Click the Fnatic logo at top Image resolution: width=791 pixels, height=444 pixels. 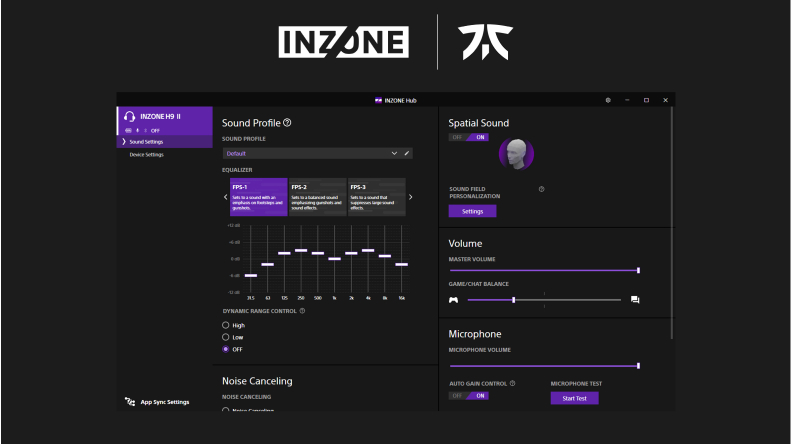(x=485, y=42)
